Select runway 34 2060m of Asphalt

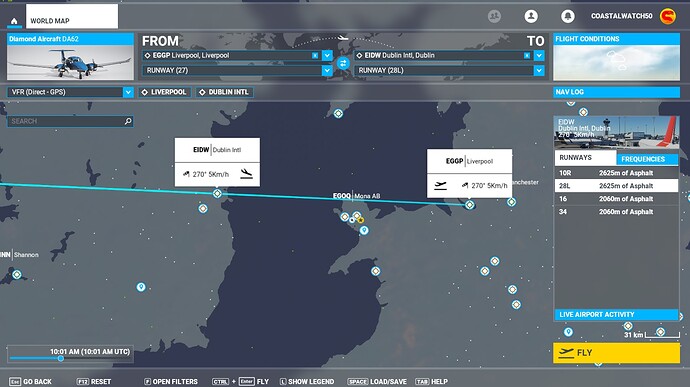pyautogui.click(x=616, y=212)
